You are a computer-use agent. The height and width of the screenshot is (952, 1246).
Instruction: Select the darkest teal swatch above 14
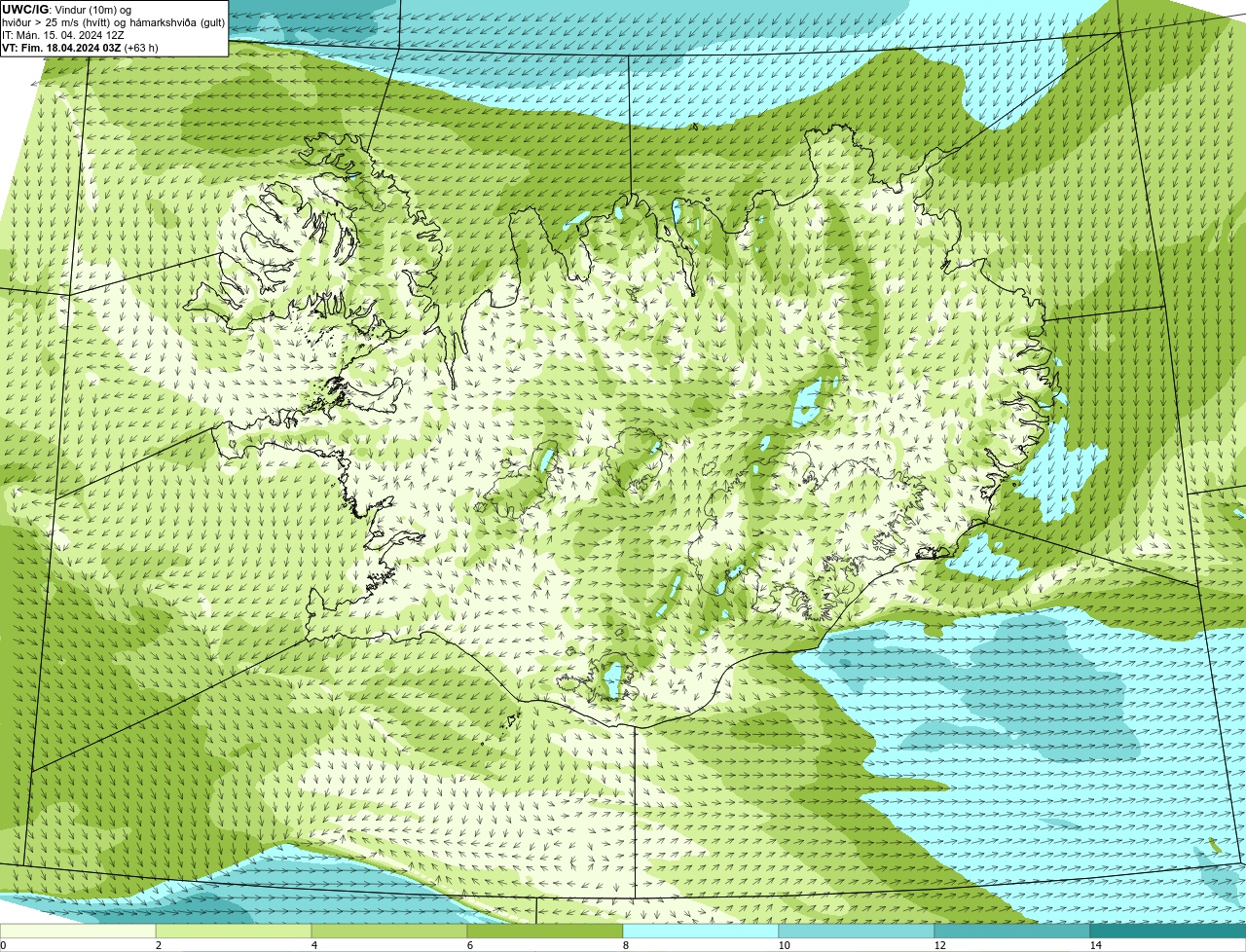click(1168, 931)
